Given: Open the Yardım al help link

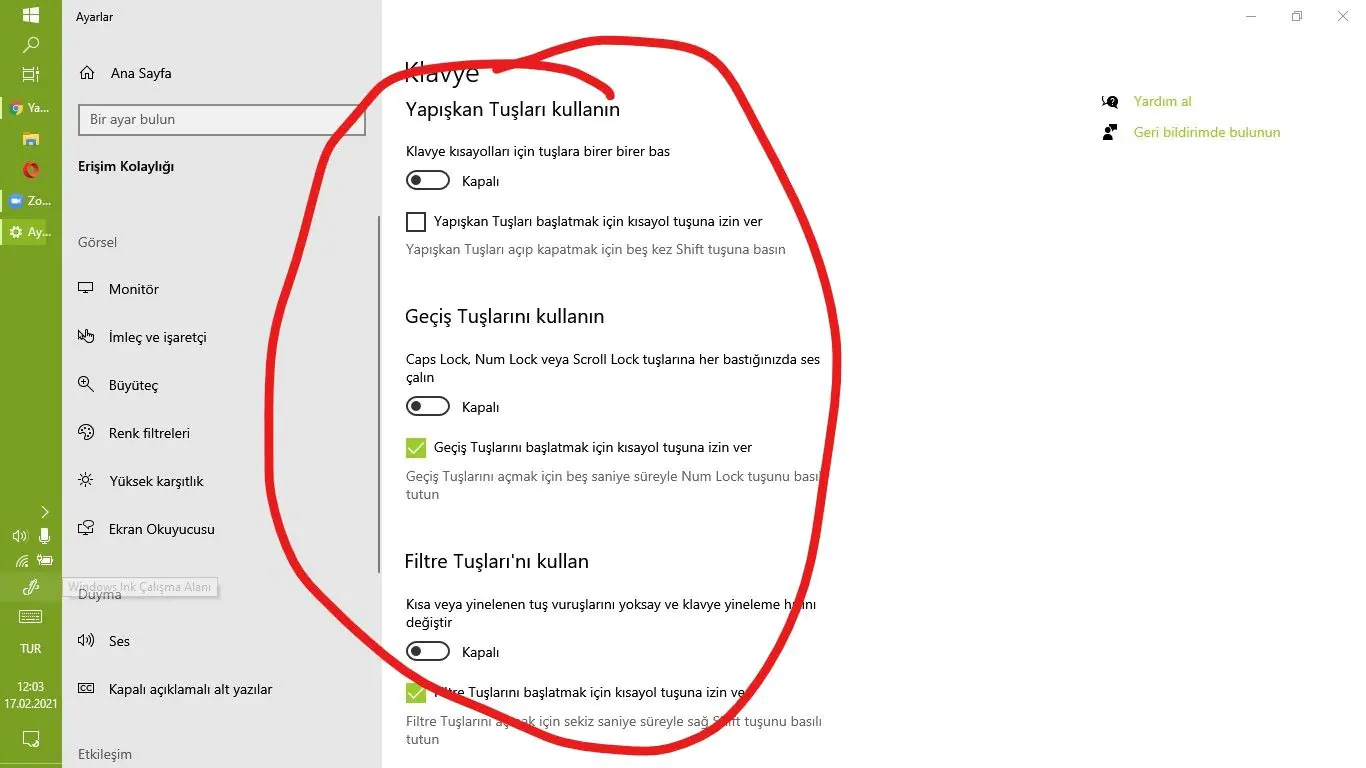Looking at the screenshot, I should tap(1162, 101).
